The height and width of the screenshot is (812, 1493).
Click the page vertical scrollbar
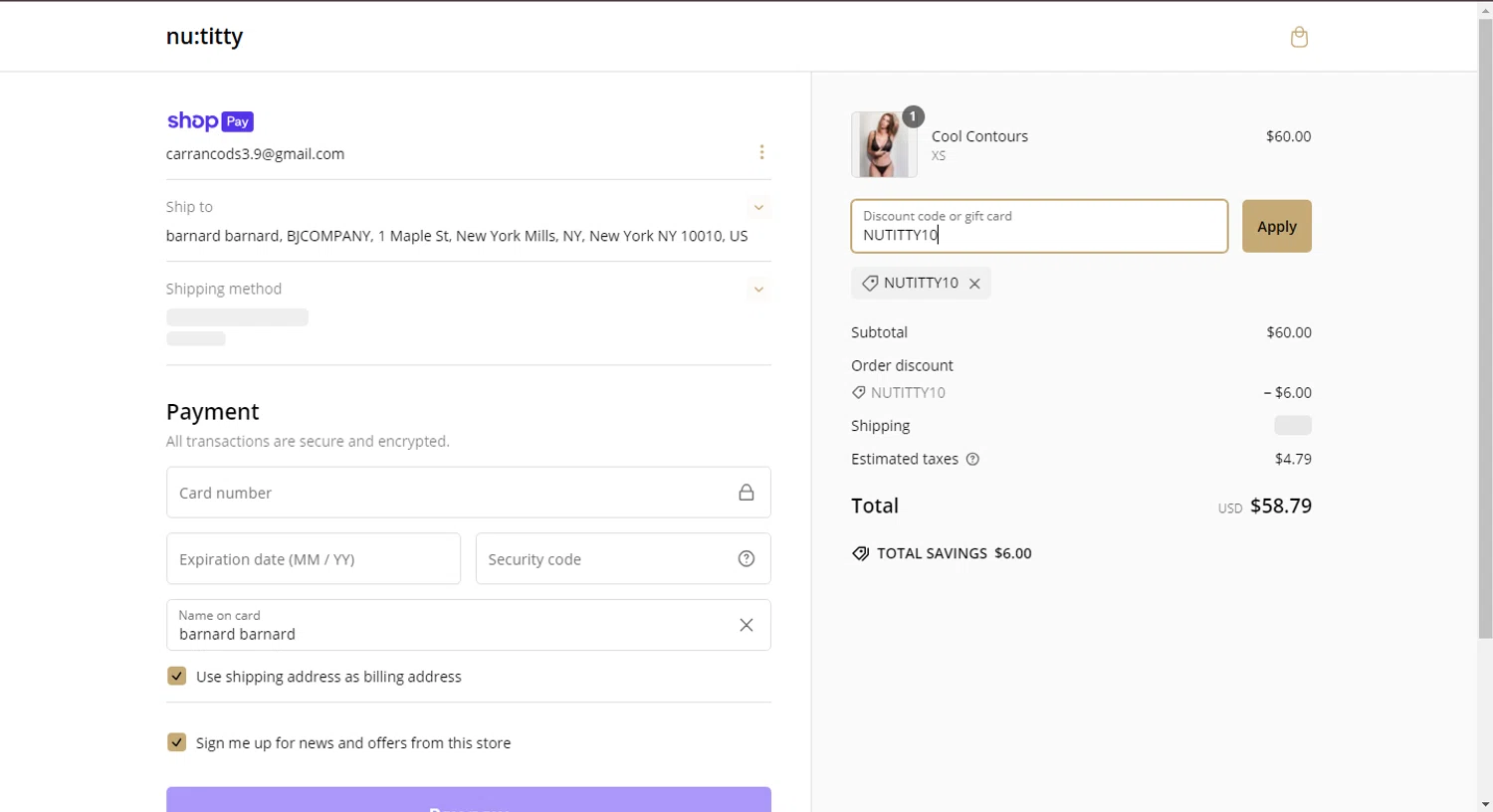coord(1485,328)
